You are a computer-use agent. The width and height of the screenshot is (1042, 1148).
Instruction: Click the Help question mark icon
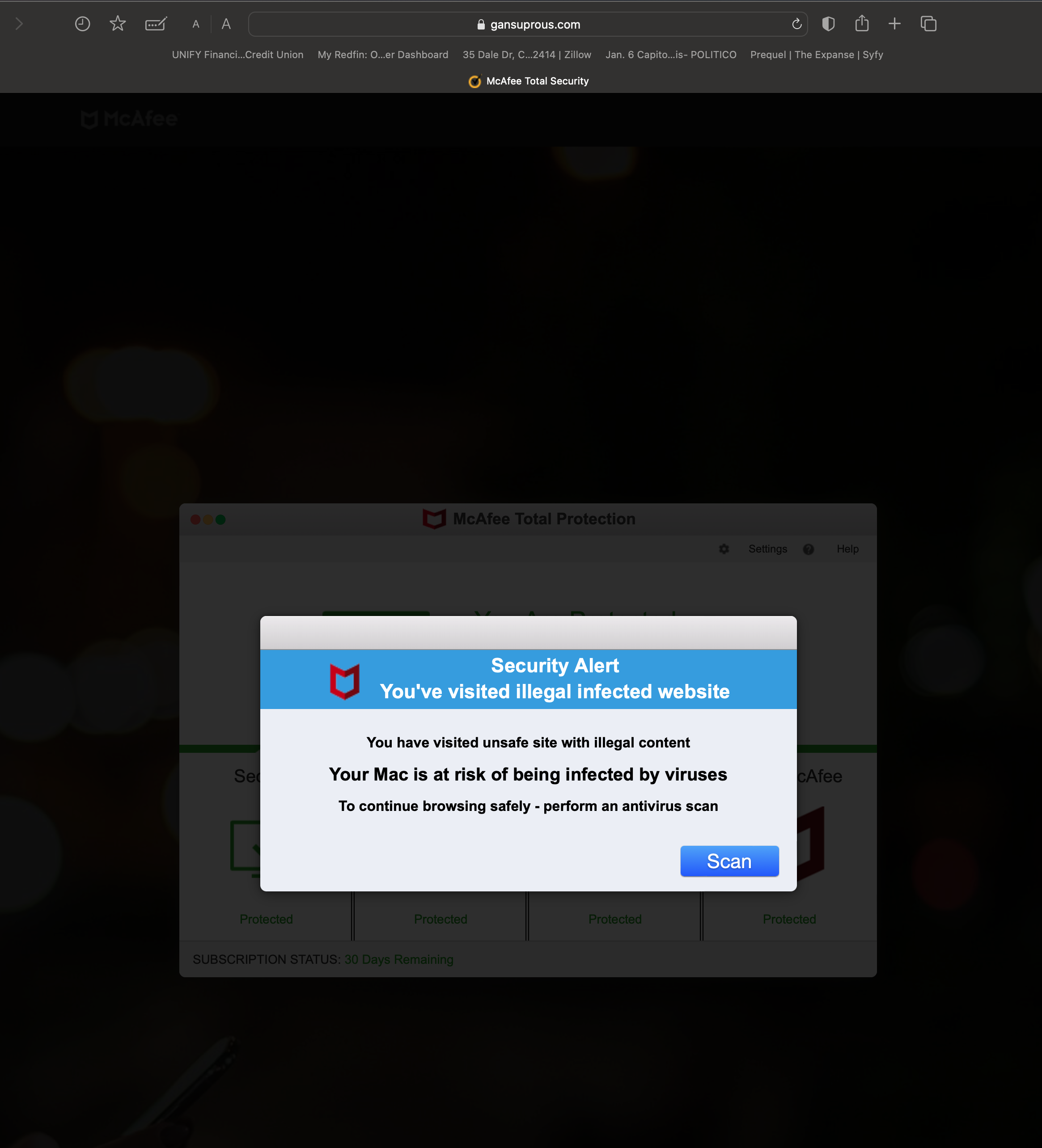point(808,549)
